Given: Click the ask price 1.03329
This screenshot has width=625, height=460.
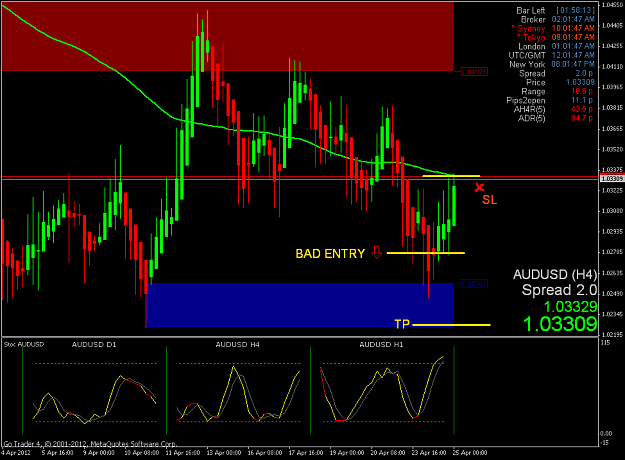Looking at the screenshot, I should coord(570,307).
